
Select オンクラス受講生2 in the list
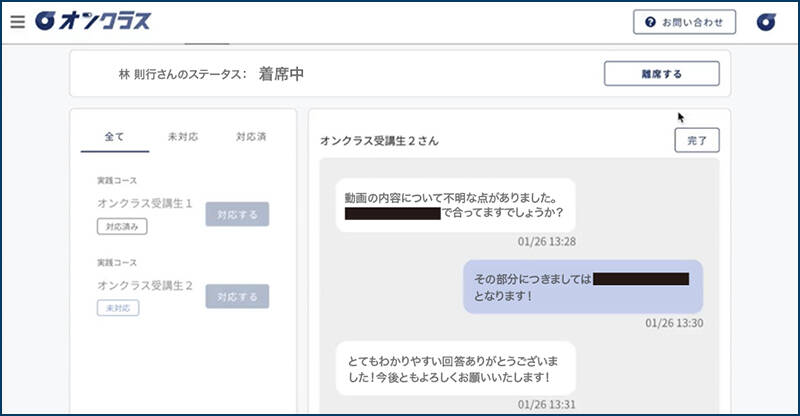click(x=144, y=286)
